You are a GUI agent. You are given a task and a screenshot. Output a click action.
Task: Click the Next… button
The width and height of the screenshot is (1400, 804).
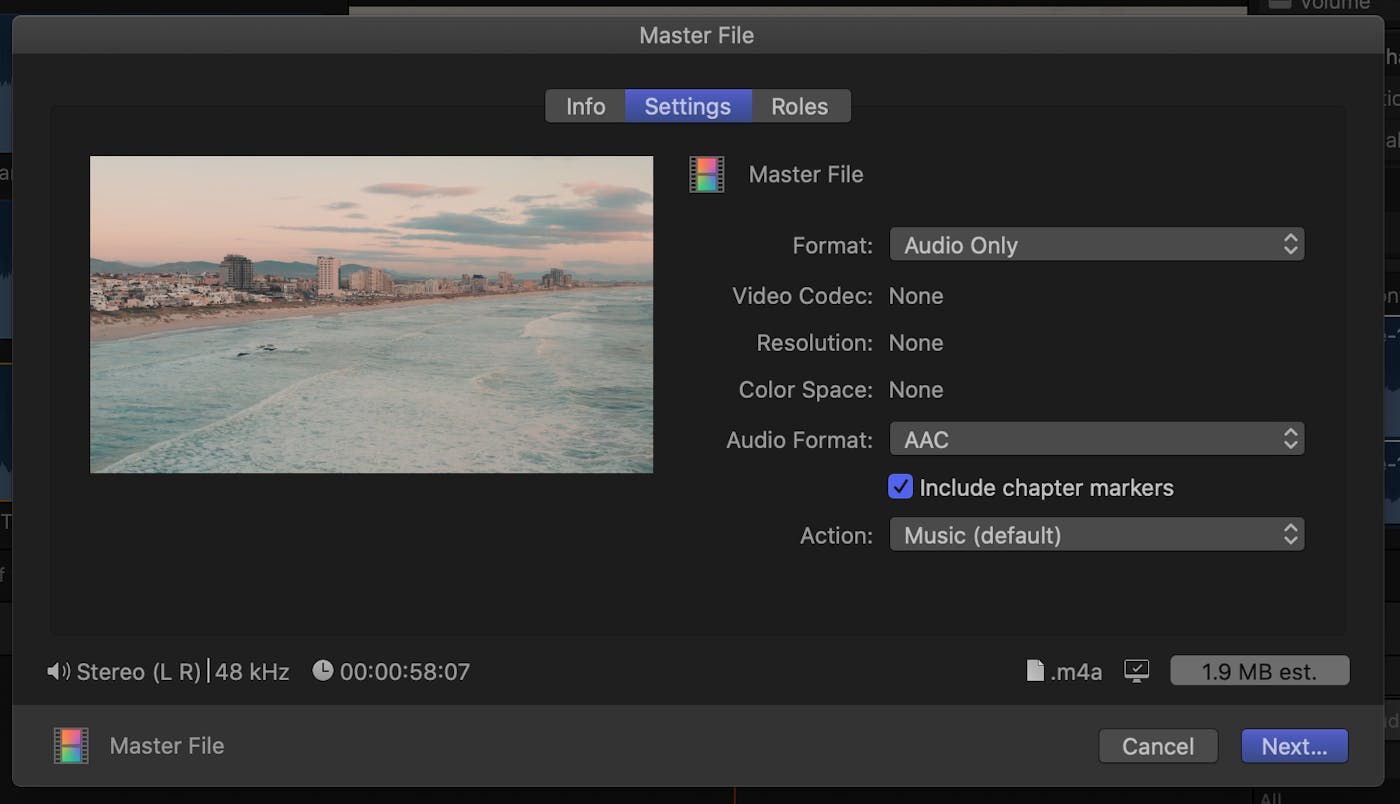(x=1295, y=746)
